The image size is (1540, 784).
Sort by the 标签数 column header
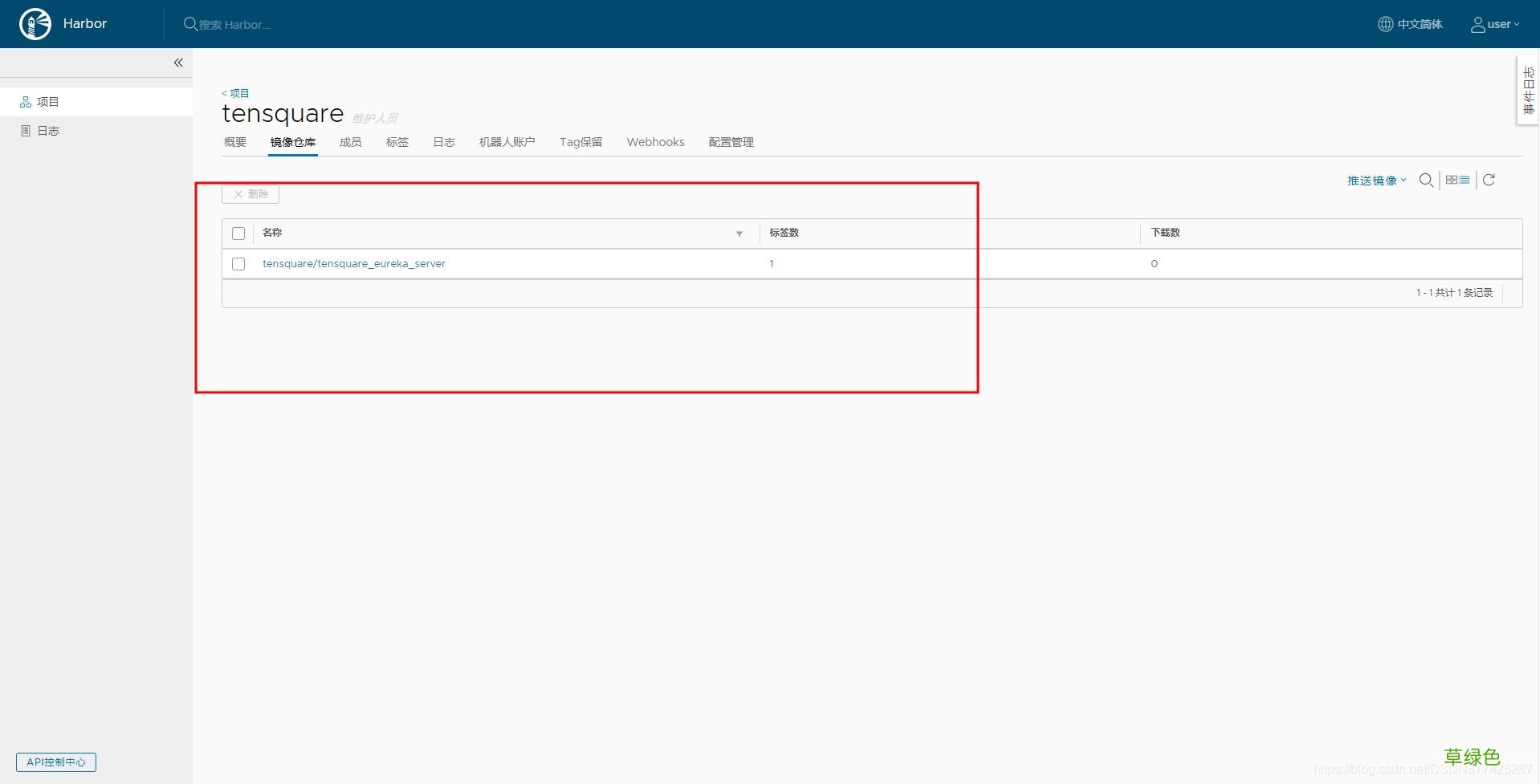point(784,233)
